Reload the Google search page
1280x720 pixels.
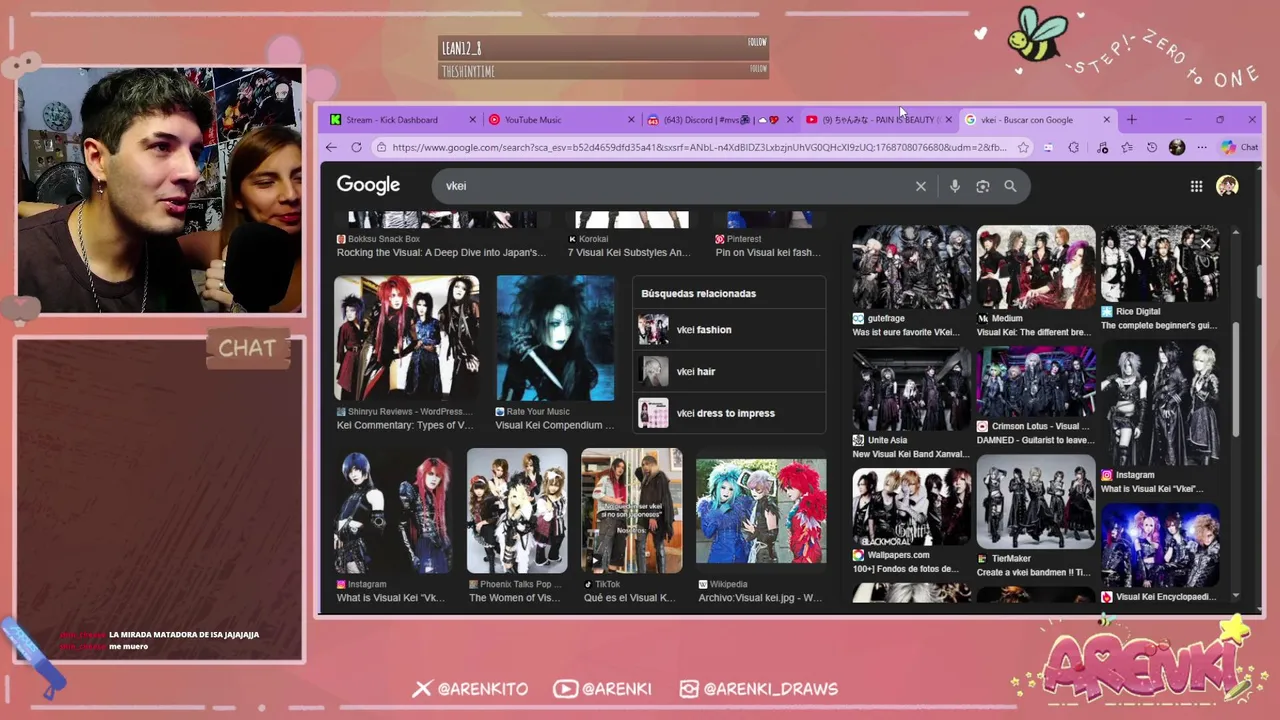(356, 147)
